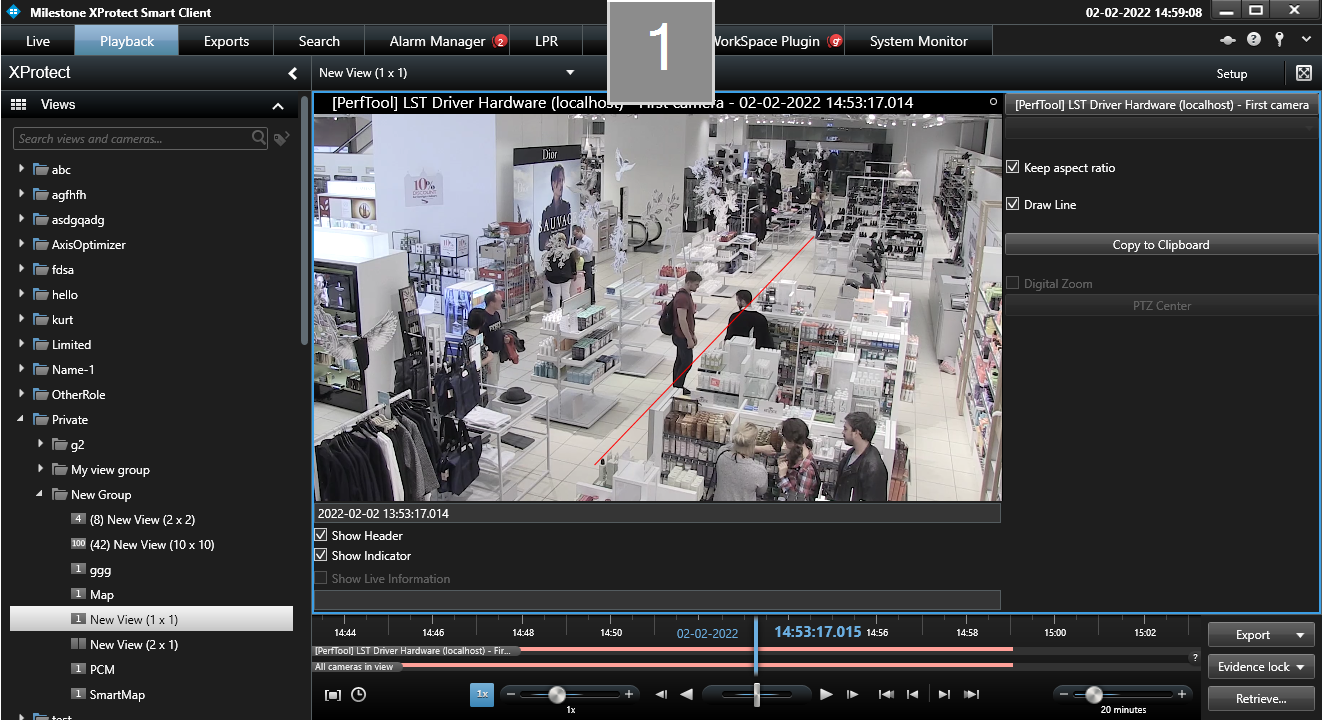Screen dimensions: 1323x721
Task: Collapse the XProtect side pane arrow
Action: 293,73
